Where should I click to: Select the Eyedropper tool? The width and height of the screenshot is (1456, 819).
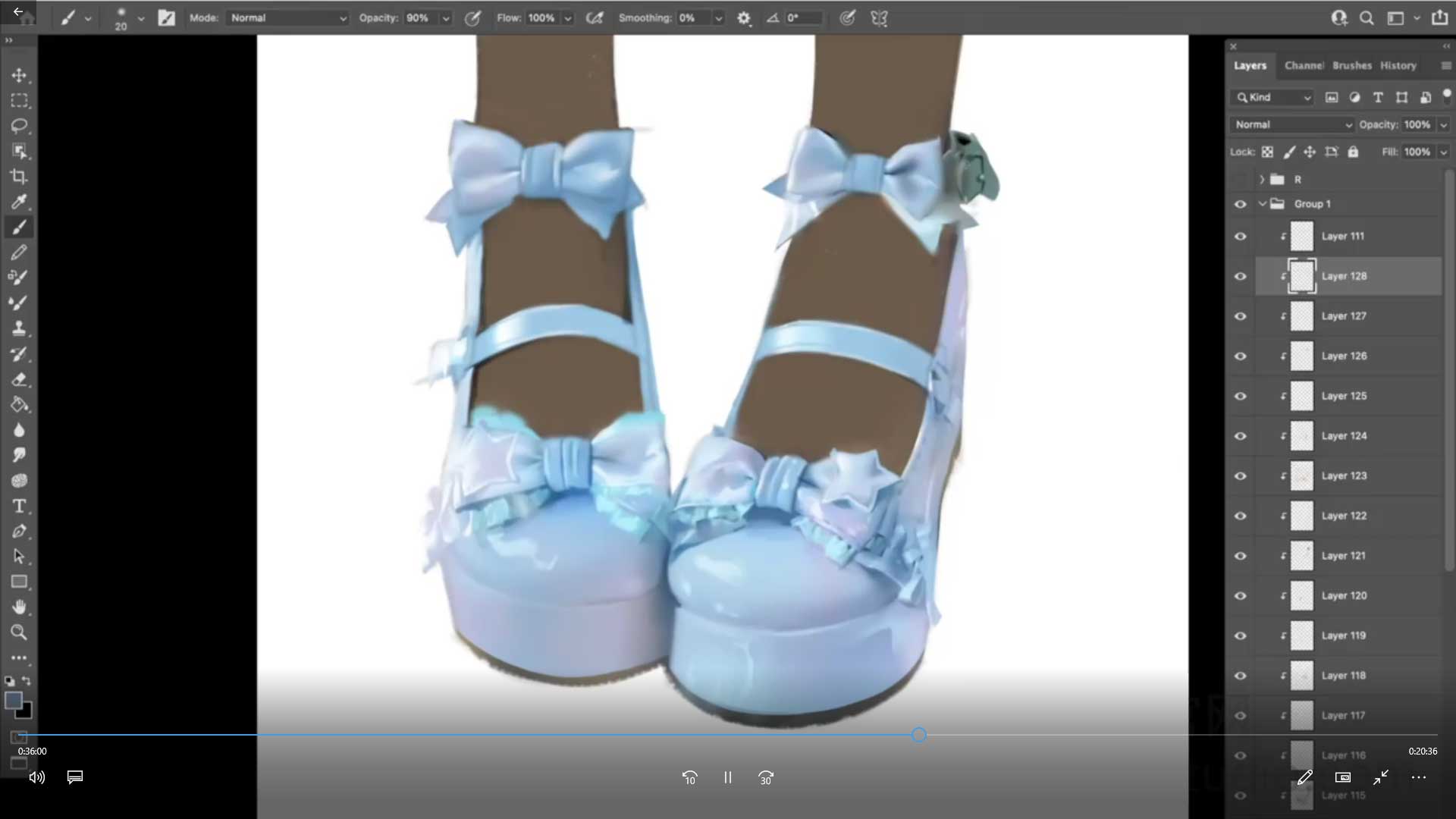[19, 202]
